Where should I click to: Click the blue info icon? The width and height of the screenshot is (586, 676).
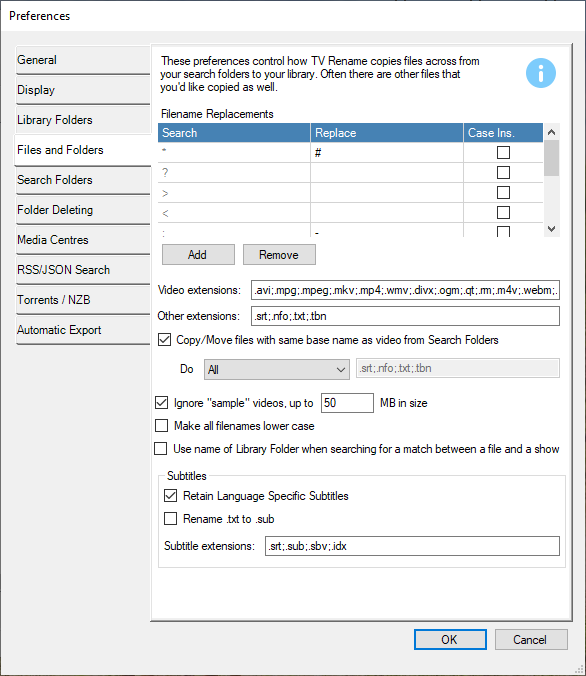(541, 73)
